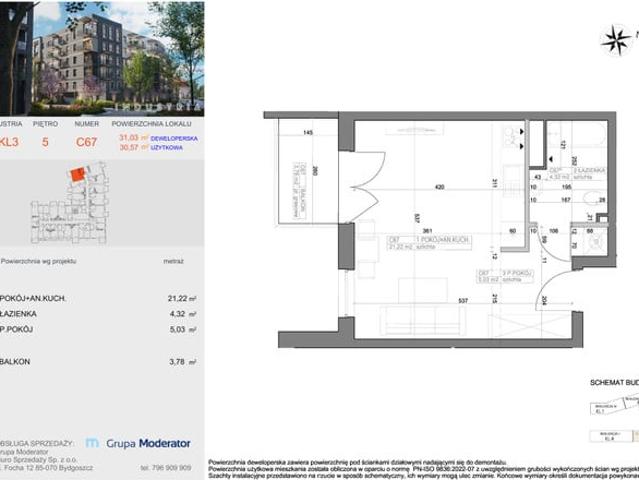Click the 3,78 m² balcony value

pos(183,361)
